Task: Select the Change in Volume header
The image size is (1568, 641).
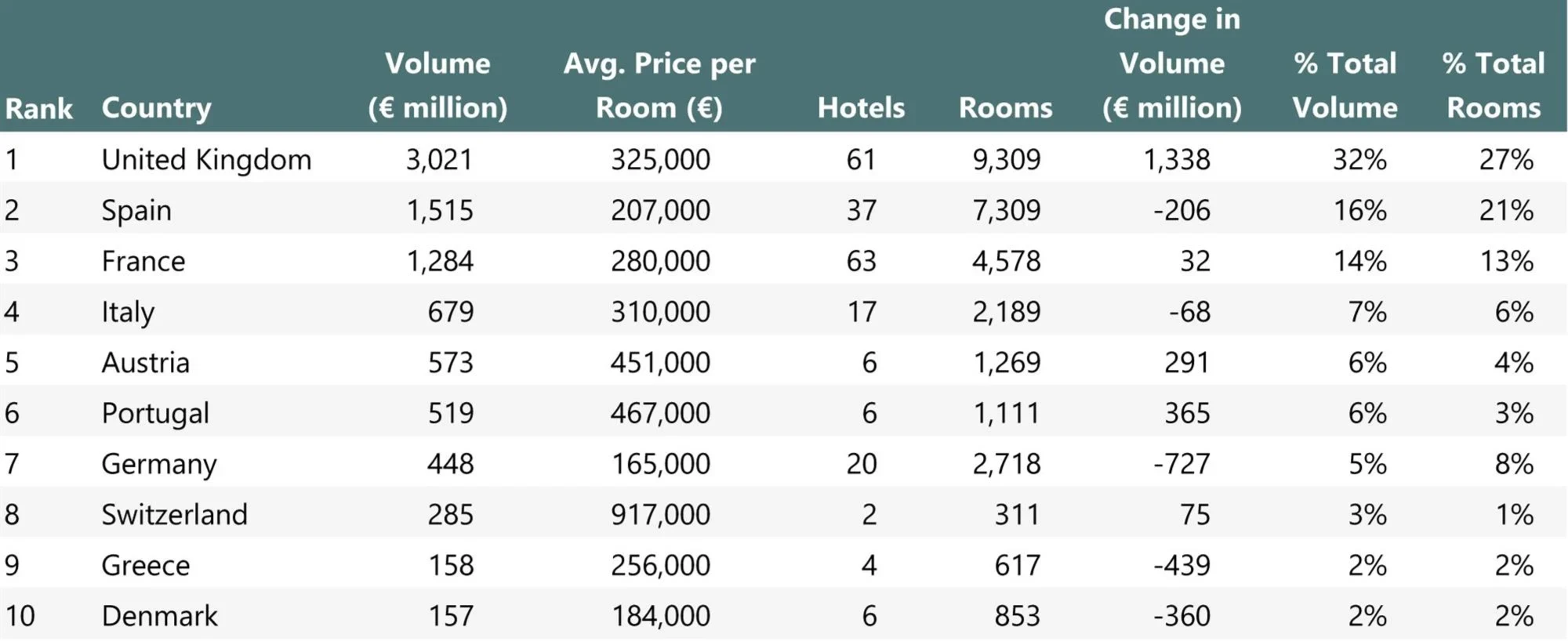Action: pyautogui.click(x=1172, y=63)
